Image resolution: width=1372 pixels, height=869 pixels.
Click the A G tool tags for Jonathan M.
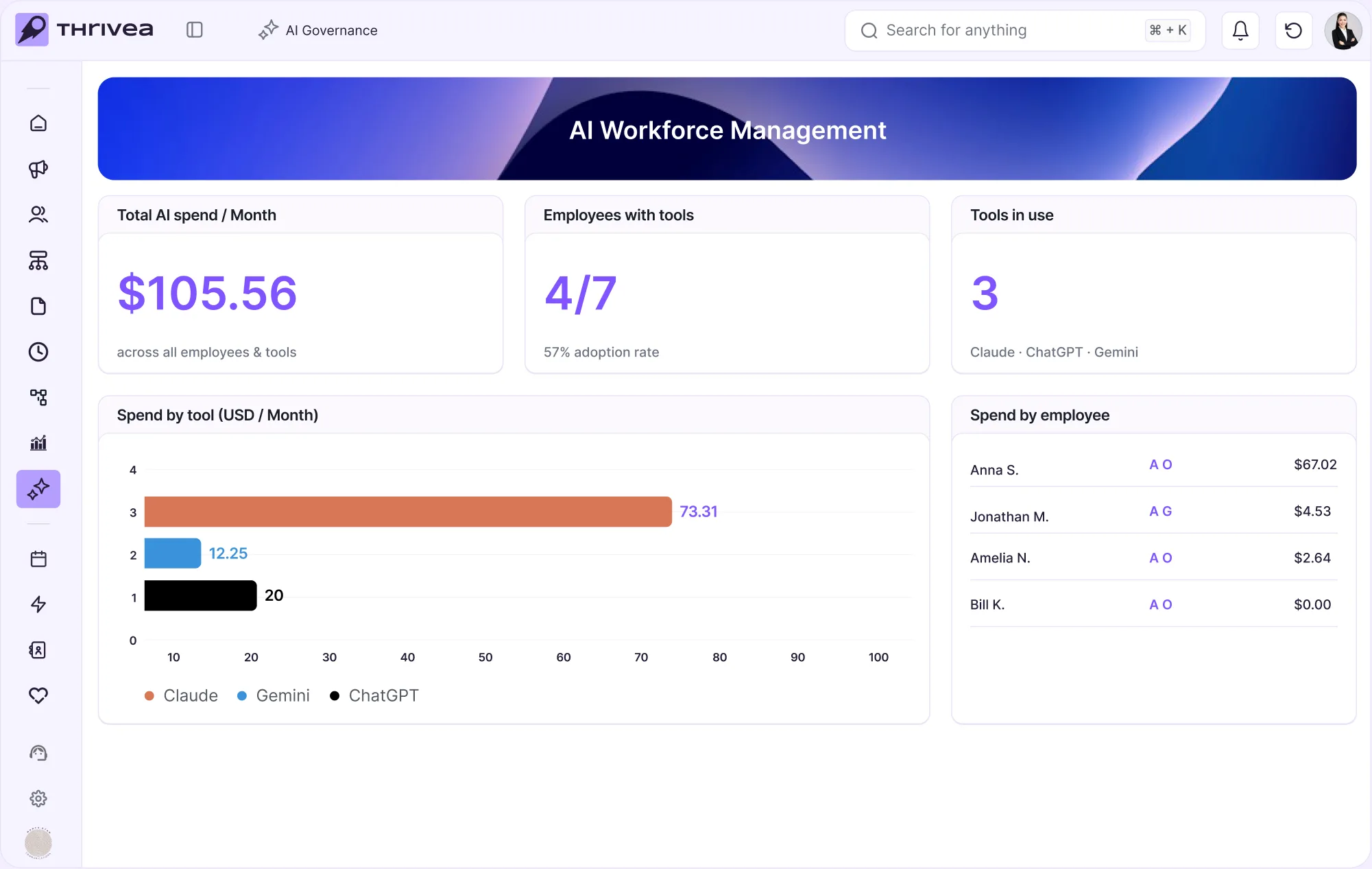coord(1161,511)
